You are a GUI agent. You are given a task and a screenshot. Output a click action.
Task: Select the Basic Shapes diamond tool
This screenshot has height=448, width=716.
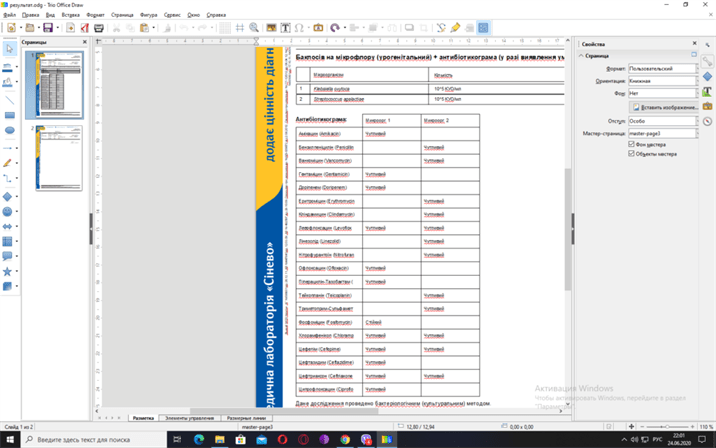pos(7,196)
